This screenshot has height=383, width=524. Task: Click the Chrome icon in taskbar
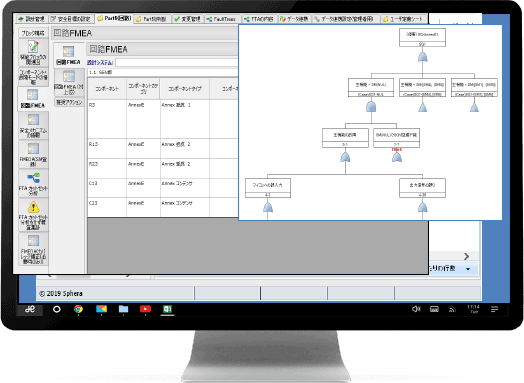[x=78, y=309]
